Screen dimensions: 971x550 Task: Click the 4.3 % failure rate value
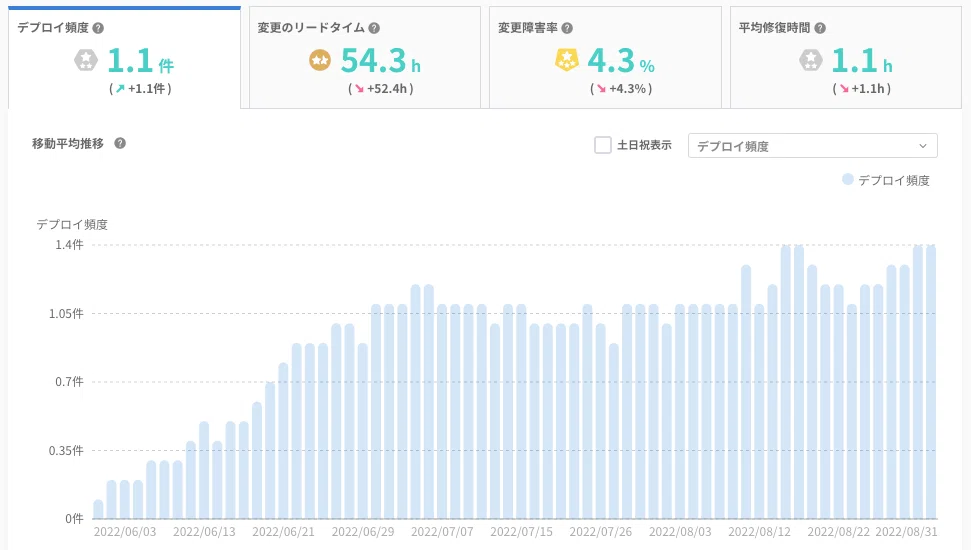[x=620, y=61]
